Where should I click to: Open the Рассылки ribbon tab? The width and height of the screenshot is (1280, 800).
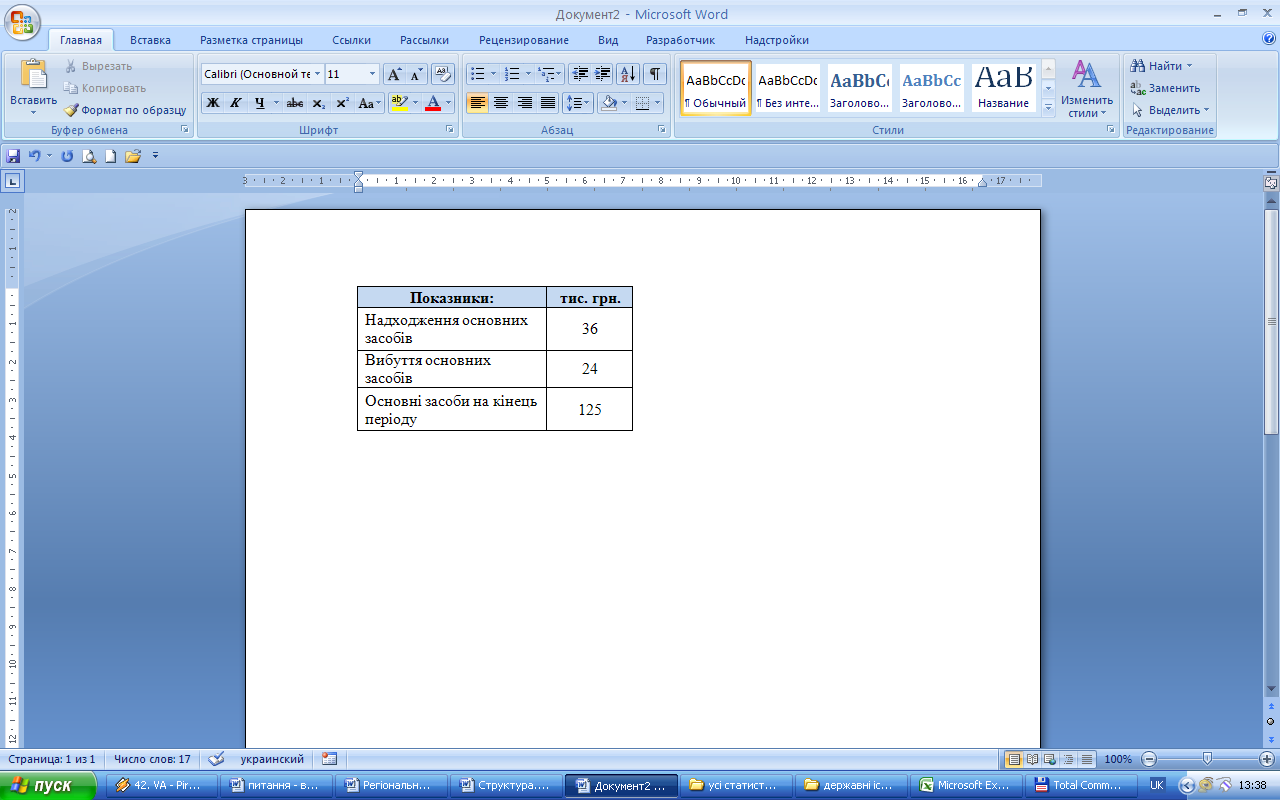tap(424, 40)
